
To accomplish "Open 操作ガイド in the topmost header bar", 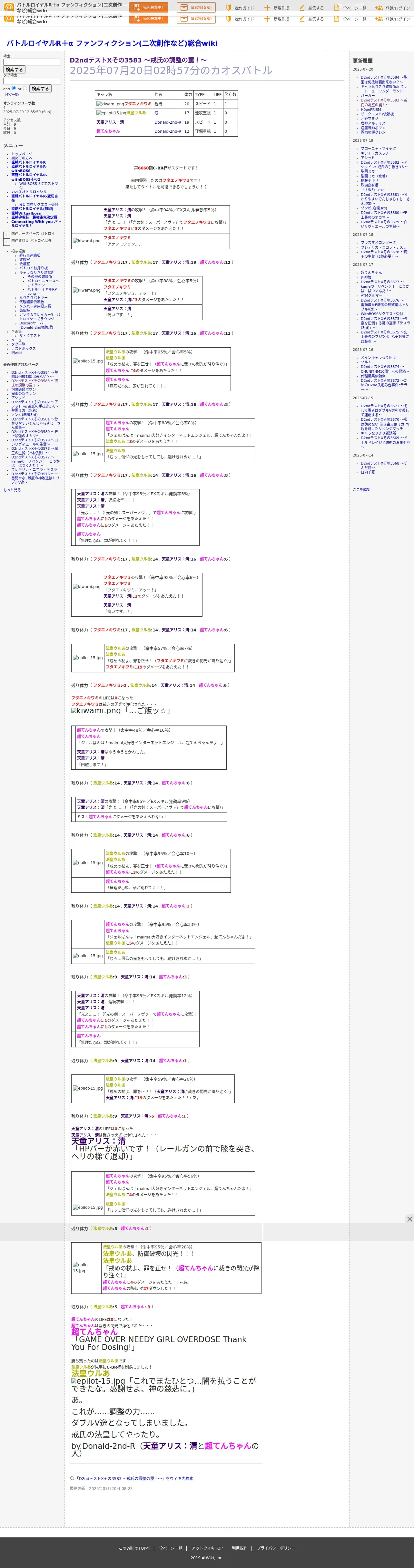I will (x=240, y=8).
